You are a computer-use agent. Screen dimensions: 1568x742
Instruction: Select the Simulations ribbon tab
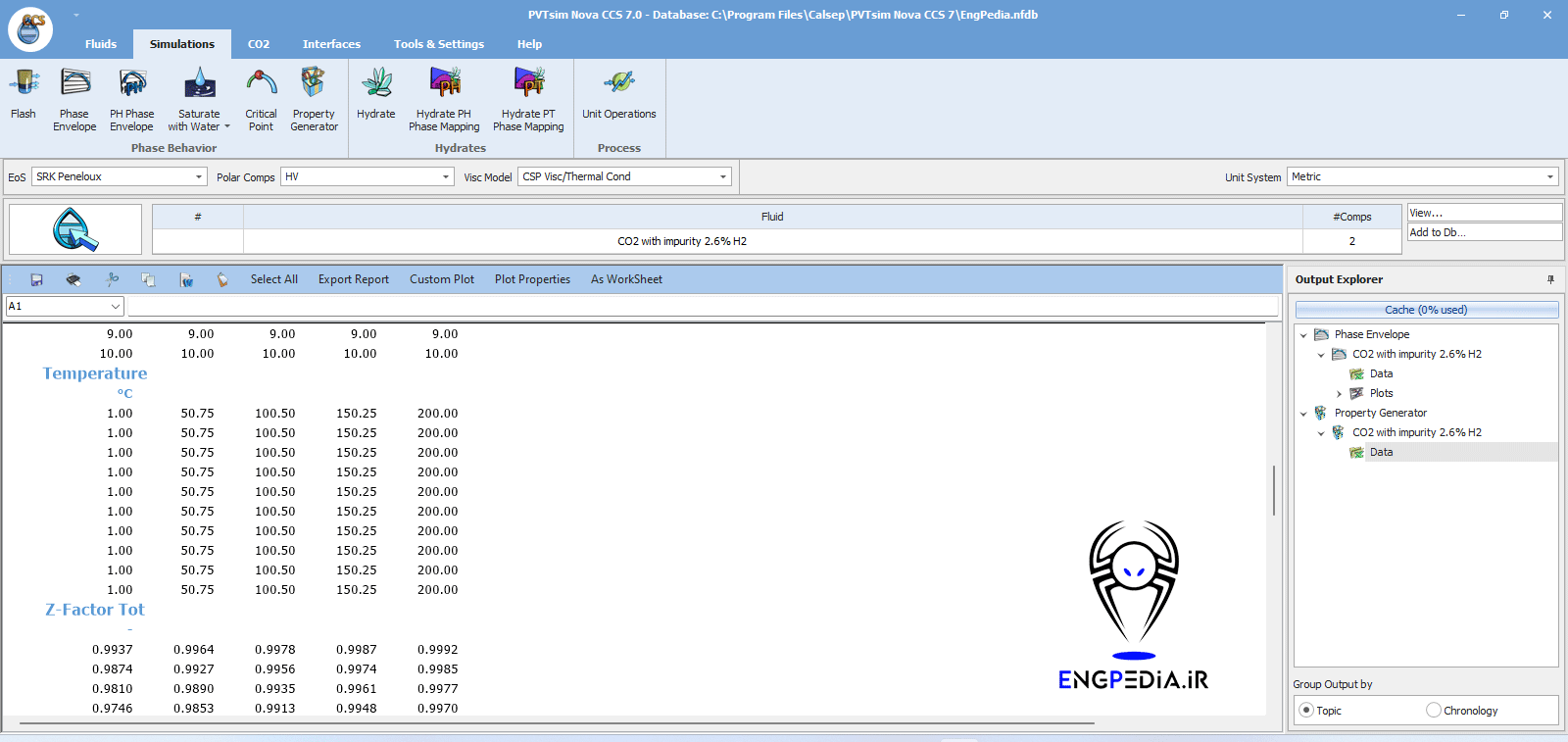point(182,44)
